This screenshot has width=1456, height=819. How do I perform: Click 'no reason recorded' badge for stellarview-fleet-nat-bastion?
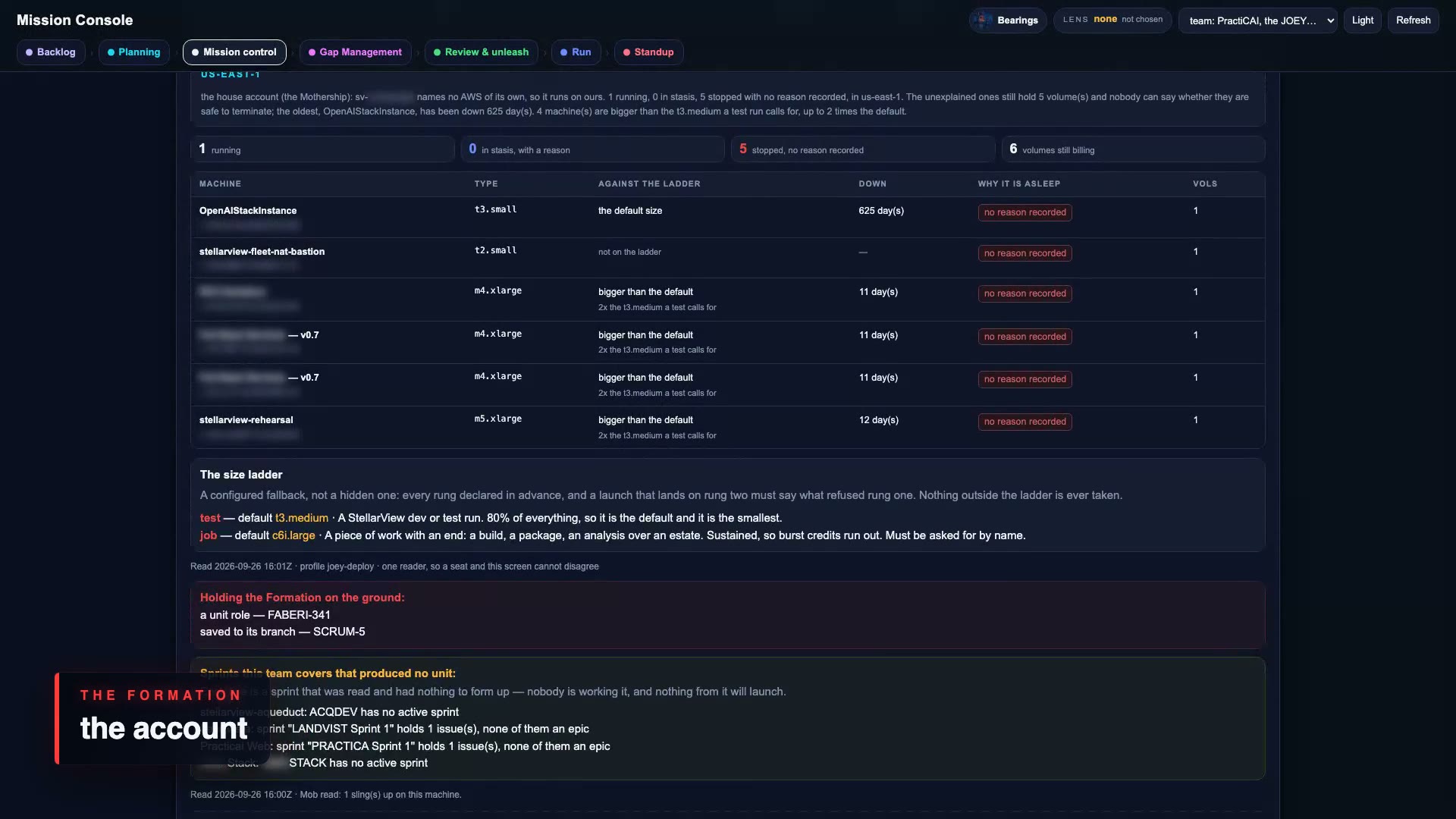[1025, 253]
